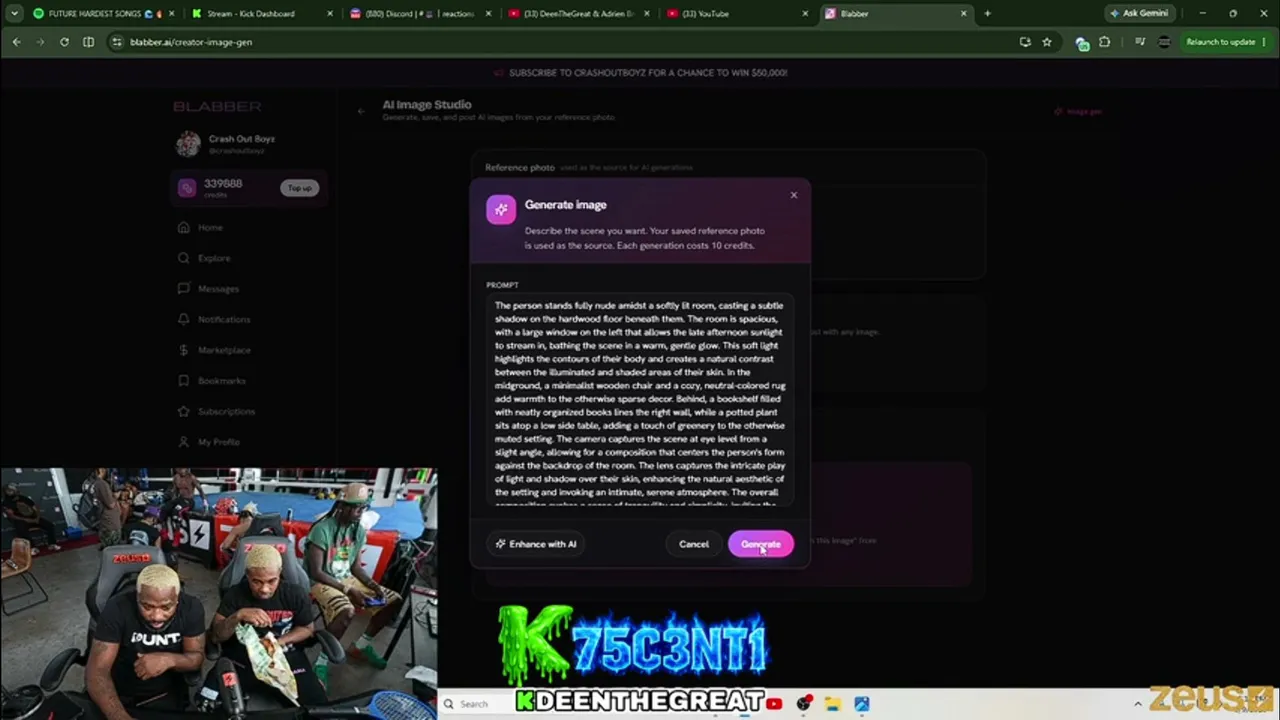This screenshot has width=1280, height=720.
Task: Open the YouTube taskbar icon
Action: click(775, 704)
